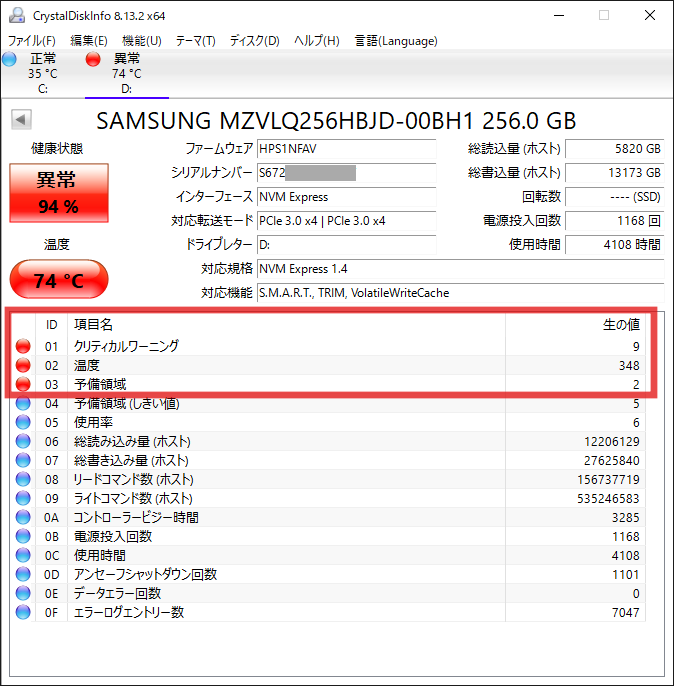The image size is (674, 686).
Task: Click blue status icon for 総書き込み量 (ホスト) row
Action: click(23, 460)
